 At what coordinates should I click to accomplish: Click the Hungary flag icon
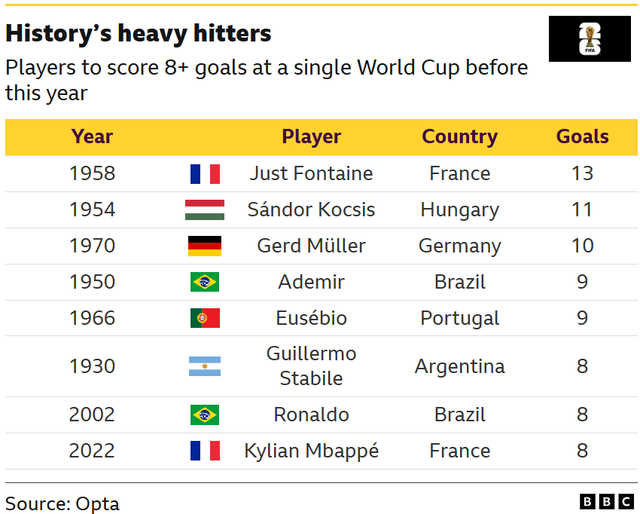coord(204,210)
